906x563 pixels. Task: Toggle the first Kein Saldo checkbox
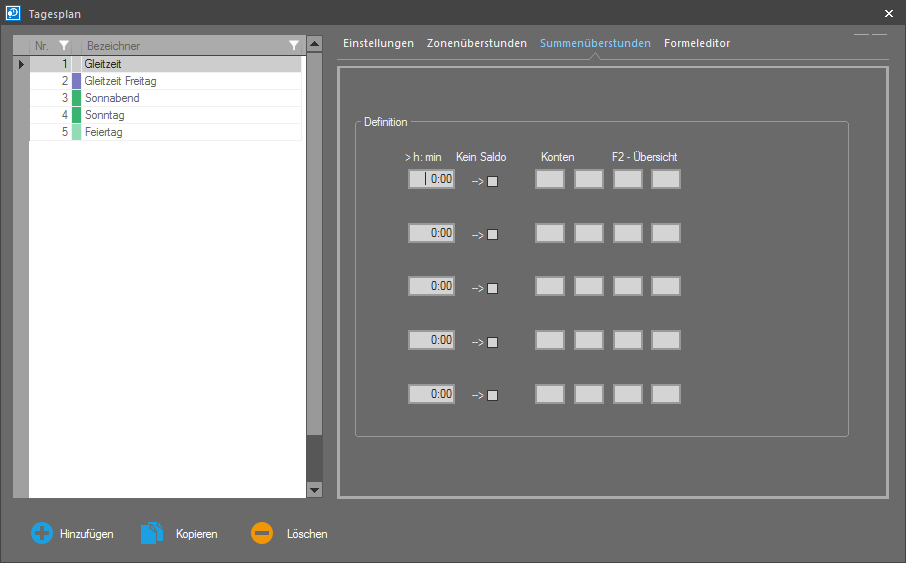pyautogui.click(x=492, y=181)
